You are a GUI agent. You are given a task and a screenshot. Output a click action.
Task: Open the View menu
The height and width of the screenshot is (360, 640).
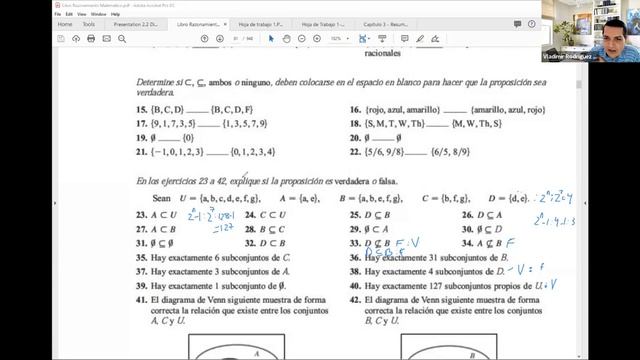point(82,14)
